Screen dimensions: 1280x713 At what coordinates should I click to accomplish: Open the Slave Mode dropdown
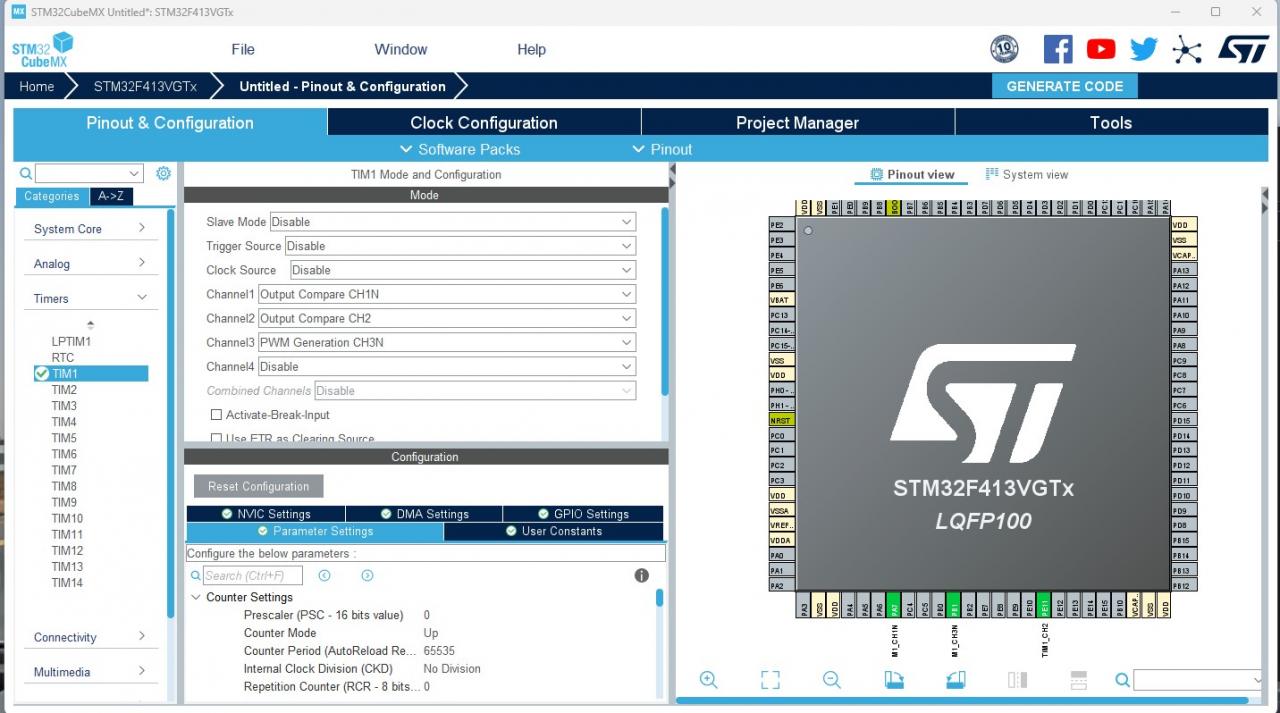pos(452,222)
